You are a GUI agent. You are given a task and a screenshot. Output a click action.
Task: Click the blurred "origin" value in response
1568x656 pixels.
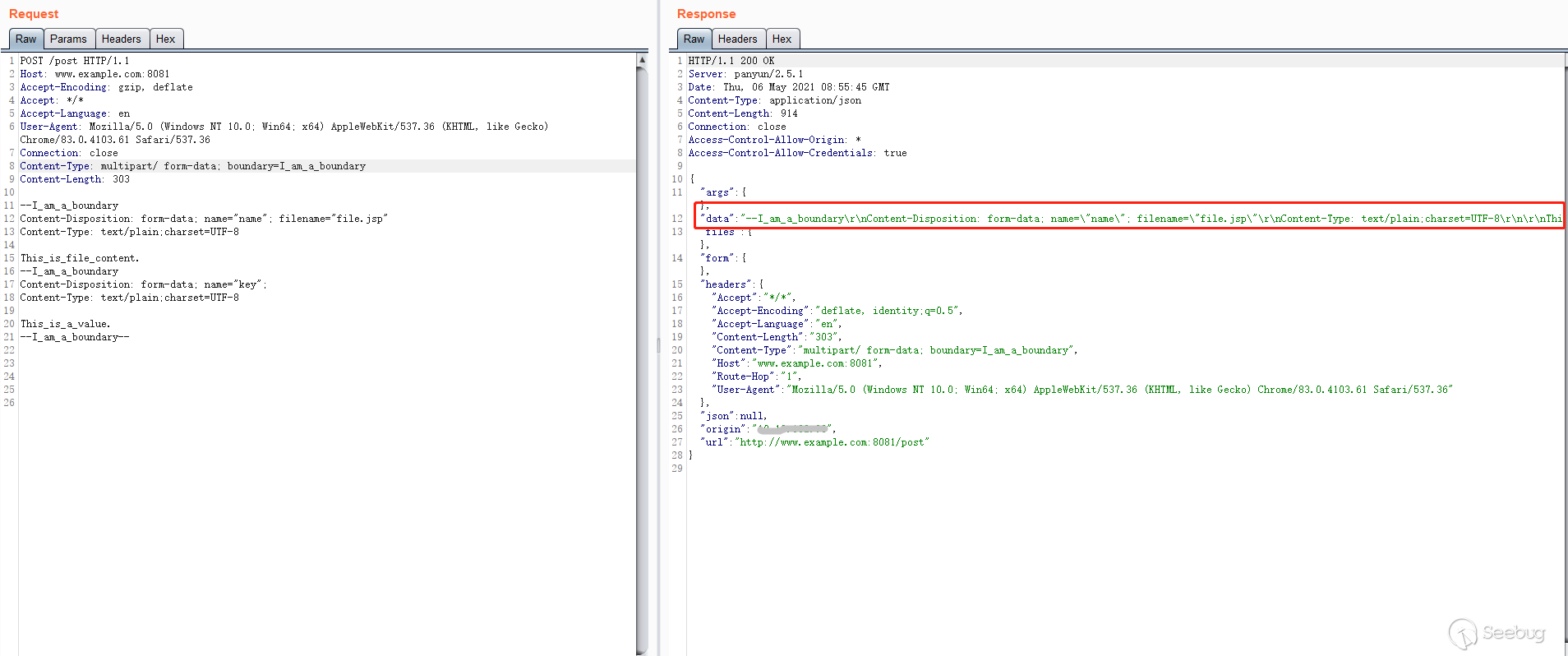click(793, 429)
